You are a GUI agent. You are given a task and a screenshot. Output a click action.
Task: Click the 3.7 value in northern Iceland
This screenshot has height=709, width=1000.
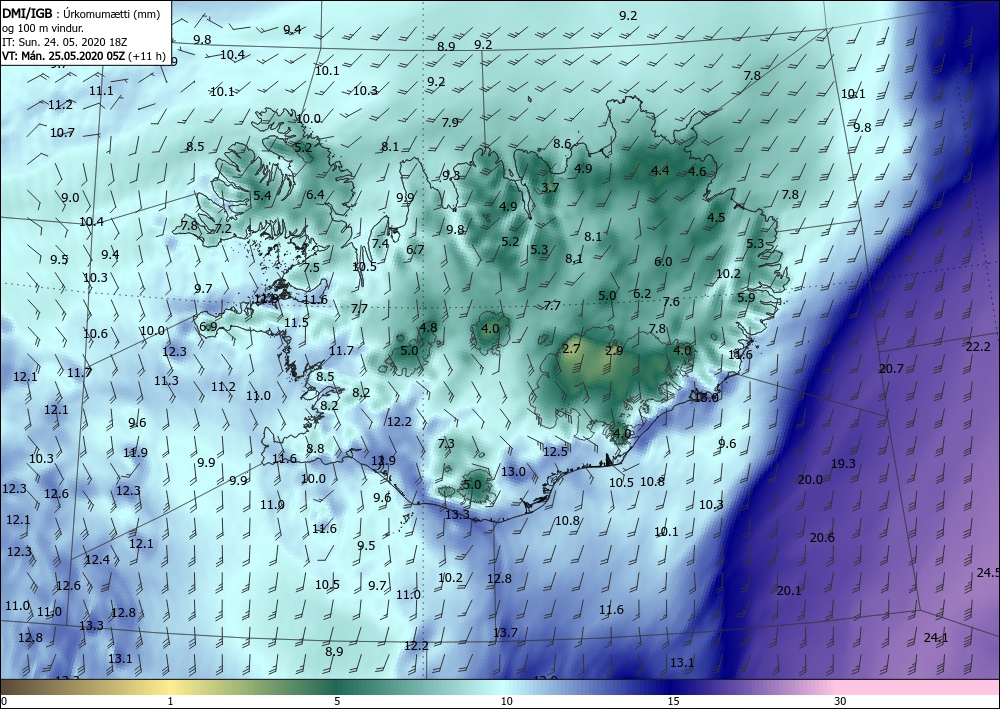[550, 187]
